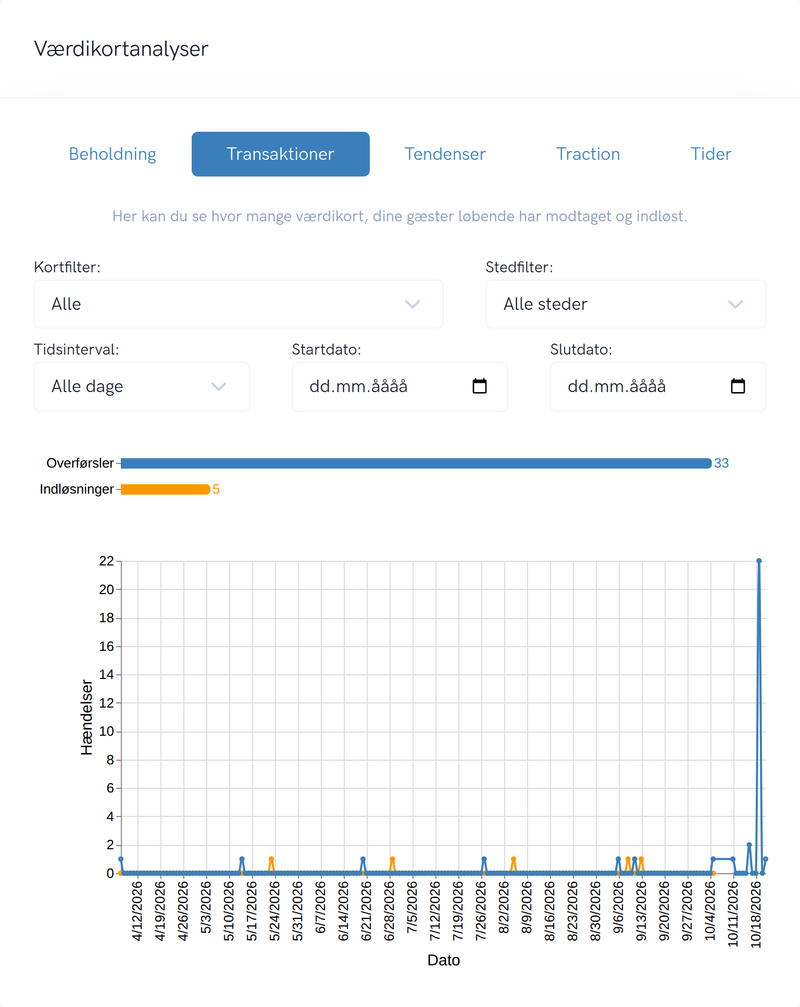The width and height of the screenshot is (800, 1007).
Task: Expand the Kortfilter dropdown chevron
Action: pos(412,304)
